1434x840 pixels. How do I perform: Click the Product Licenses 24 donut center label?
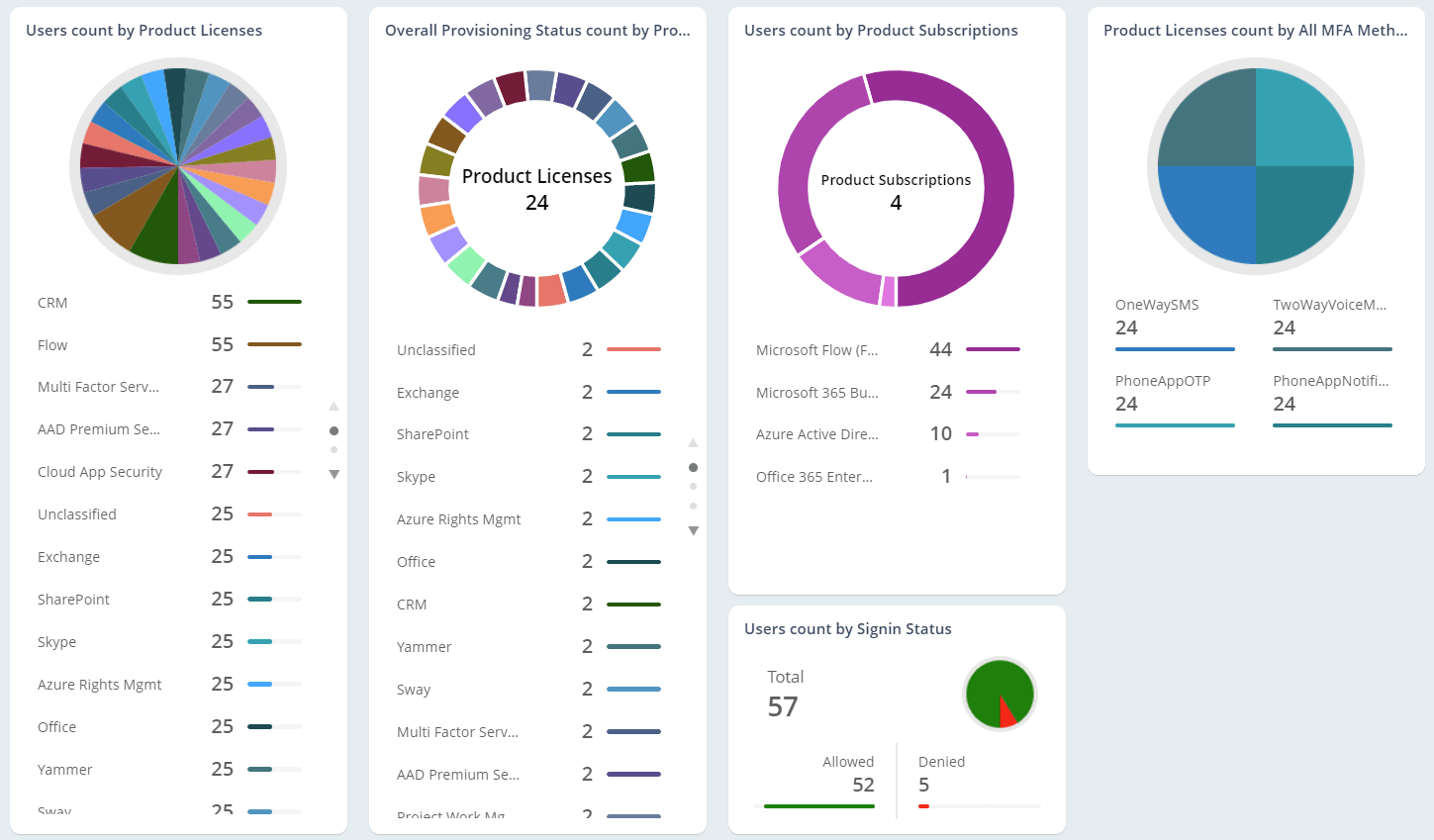536,189
